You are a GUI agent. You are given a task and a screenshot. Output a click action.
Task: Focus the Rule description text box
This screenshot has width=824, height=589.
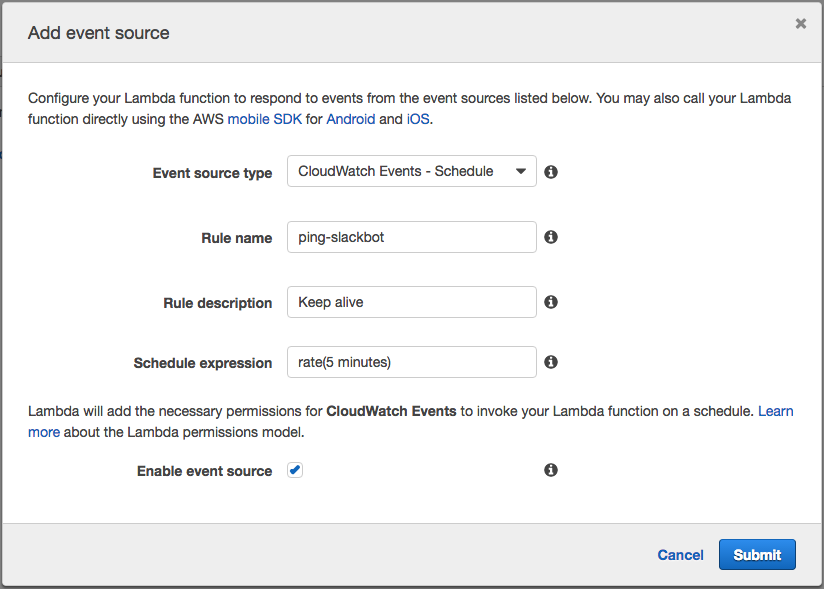[411, 302]
